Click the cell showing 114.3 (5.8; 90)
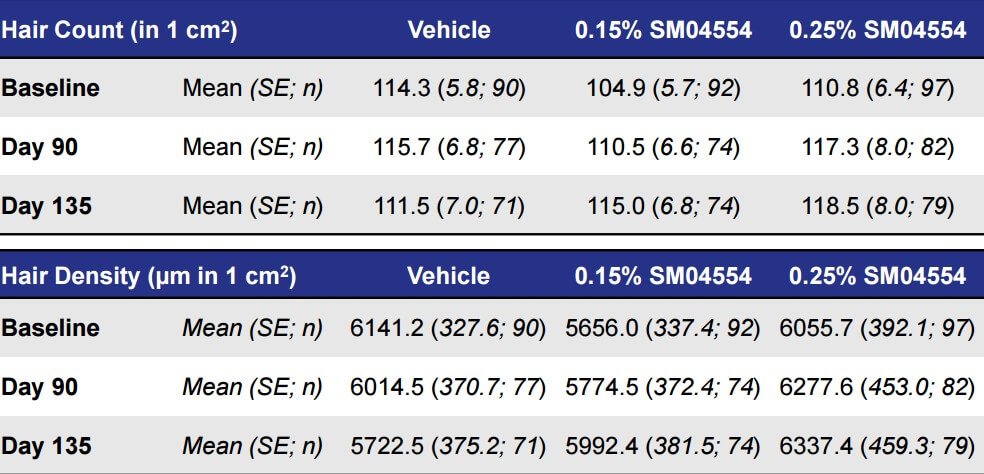This screenshot has height=474, width=984. click(x=449, y=88)
